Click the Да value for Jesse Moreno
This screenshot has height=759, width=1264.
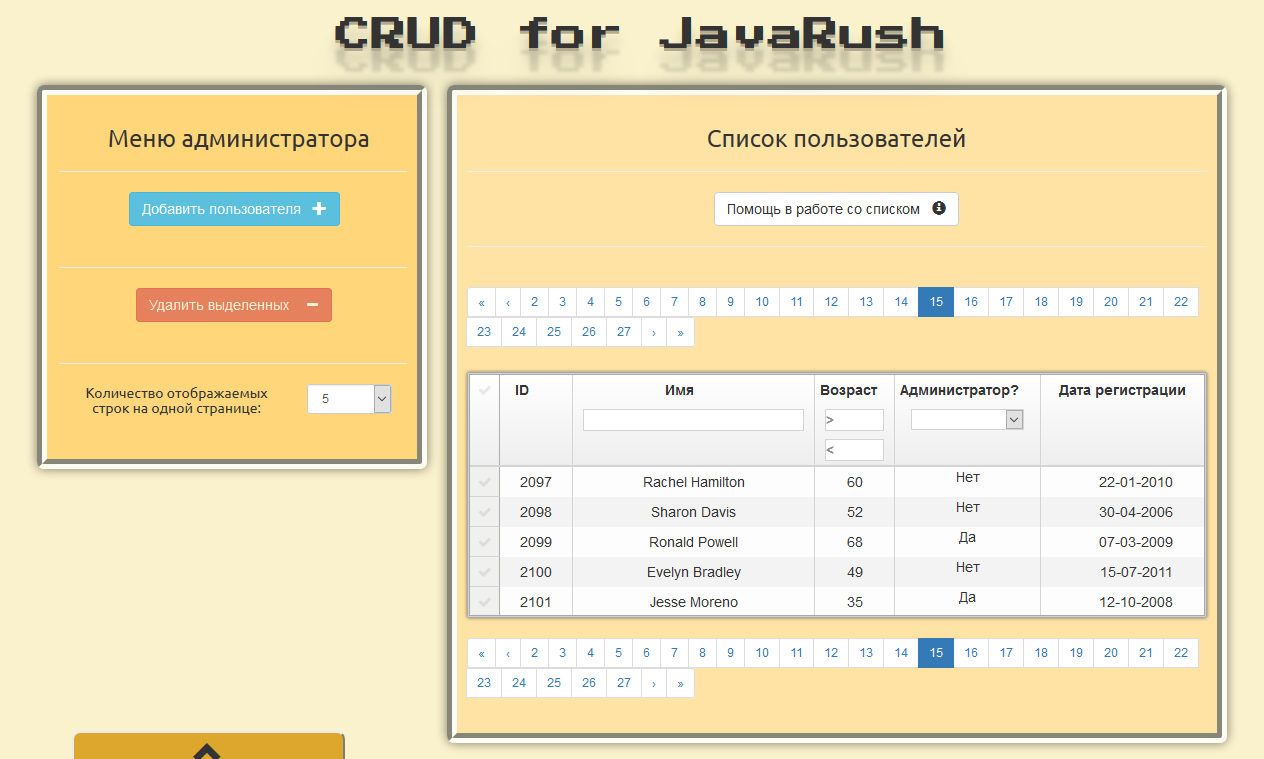967,597
